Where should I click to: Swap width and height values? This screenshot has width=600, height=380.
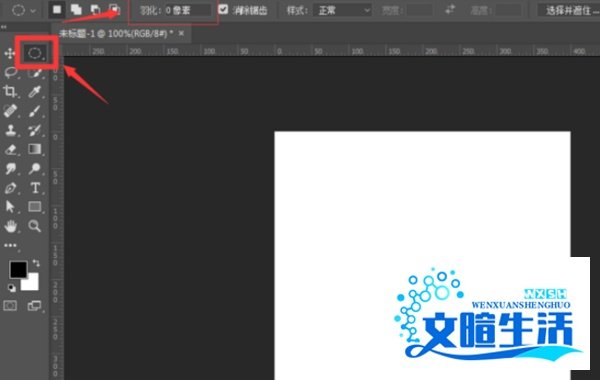[x=450, y=10]
